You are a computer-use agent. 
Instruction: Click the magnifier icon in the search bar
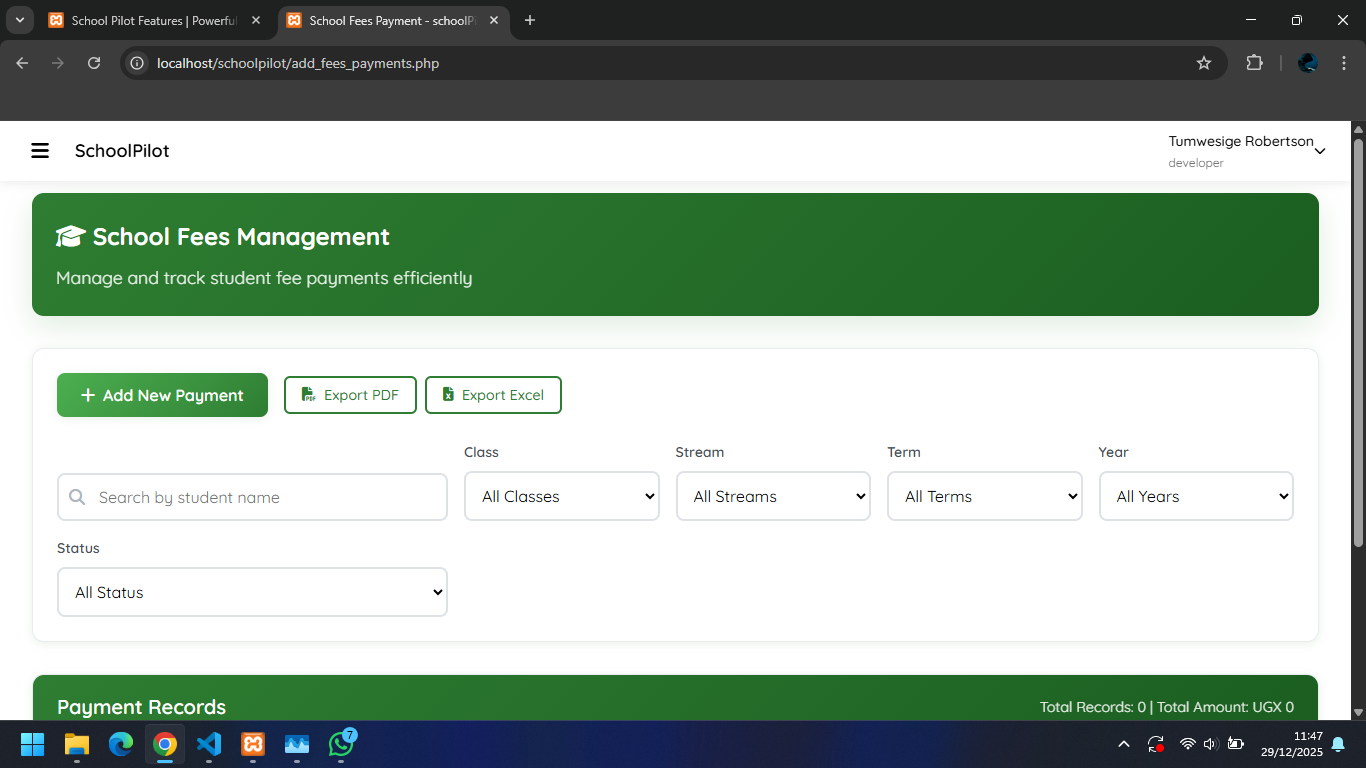77,496
